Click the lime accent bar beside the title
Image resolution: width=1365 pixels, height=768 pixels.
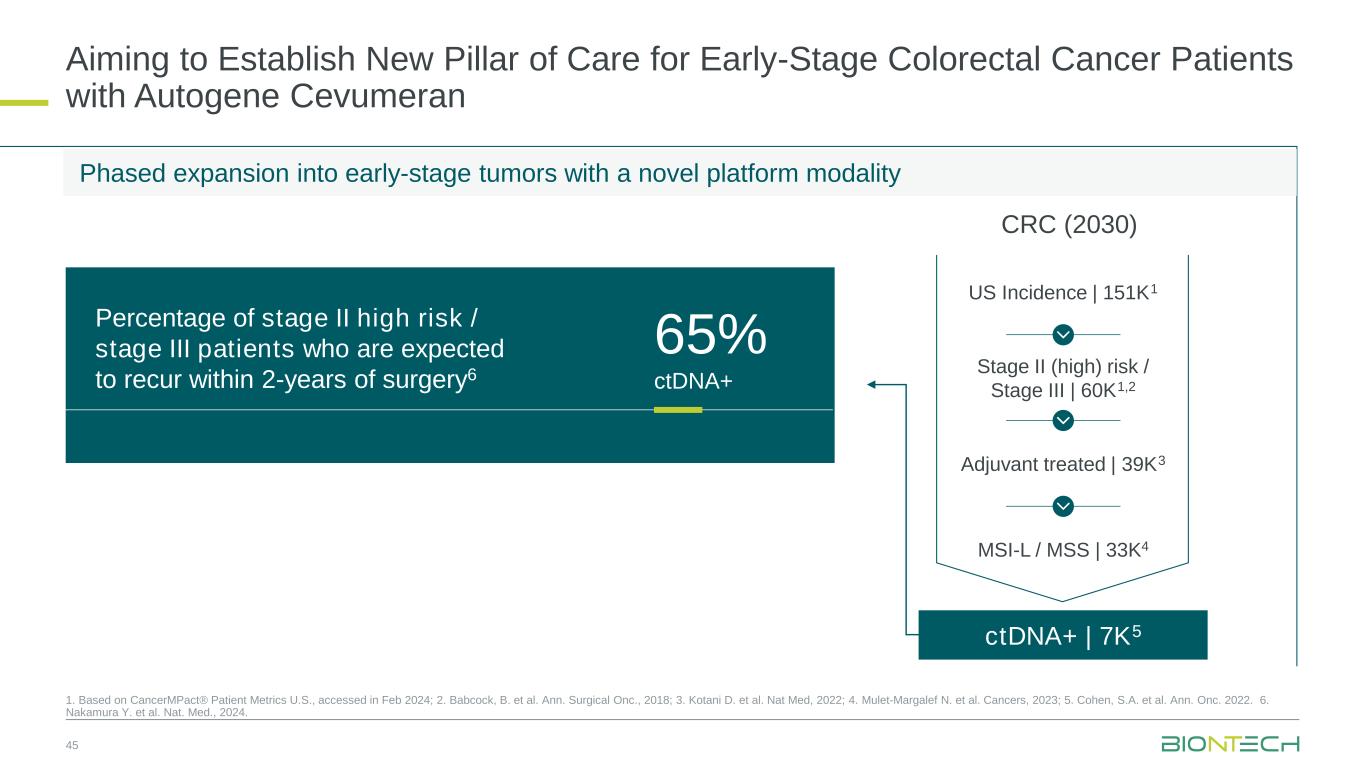[x=24, y=101]
